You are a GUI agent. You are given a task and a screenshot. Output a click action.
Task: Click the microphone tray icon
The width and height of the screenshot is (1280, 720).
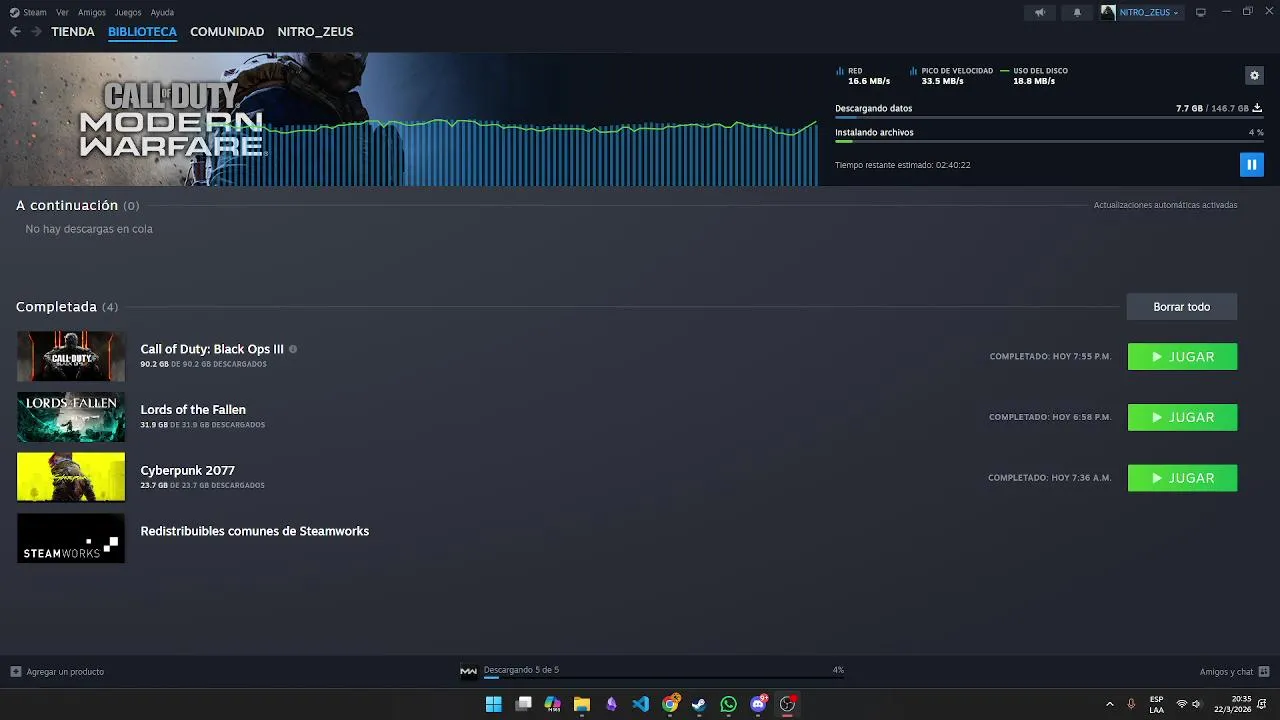(1131, 704)
